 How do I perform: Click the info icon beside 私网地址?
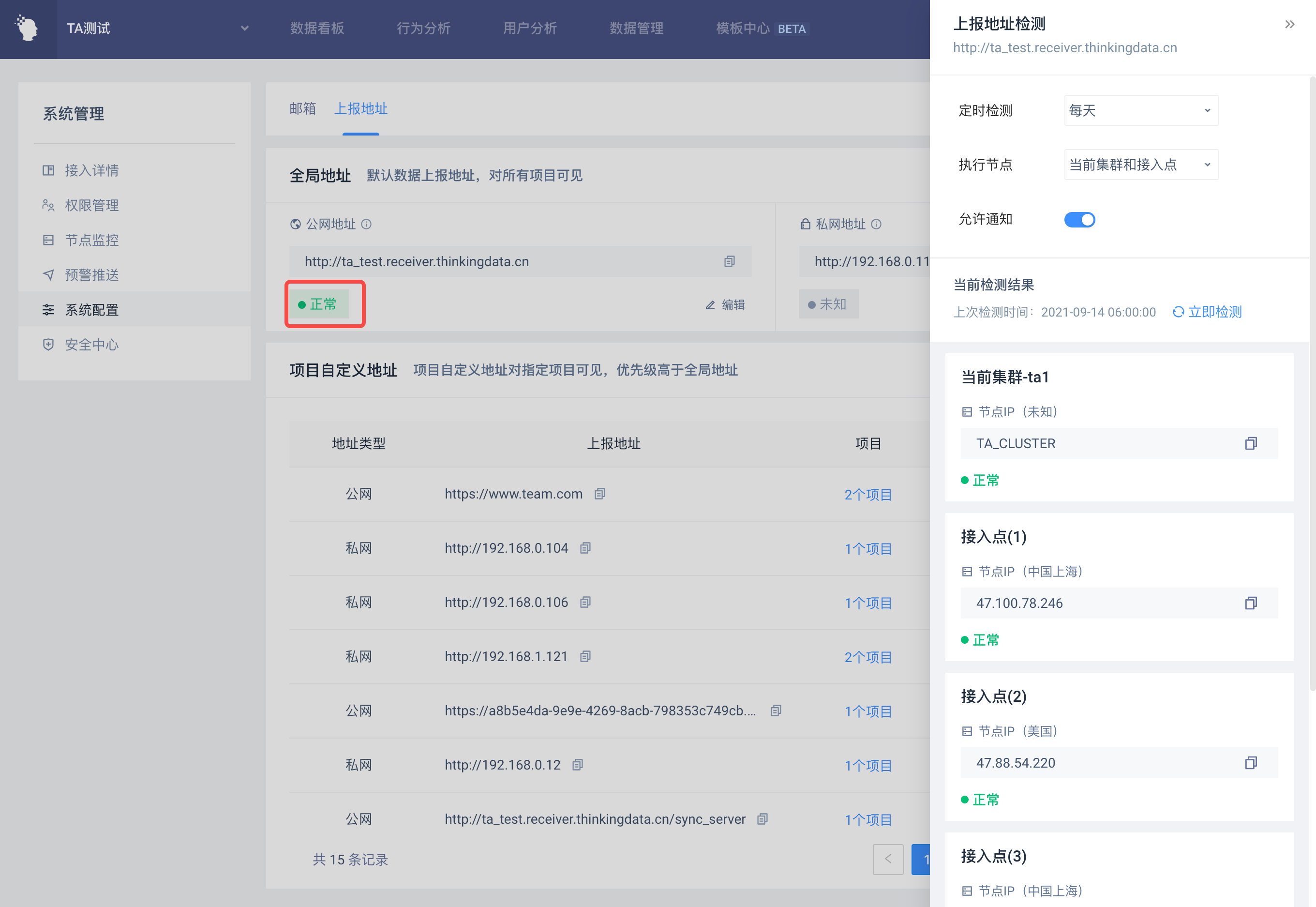coord(876,224)
